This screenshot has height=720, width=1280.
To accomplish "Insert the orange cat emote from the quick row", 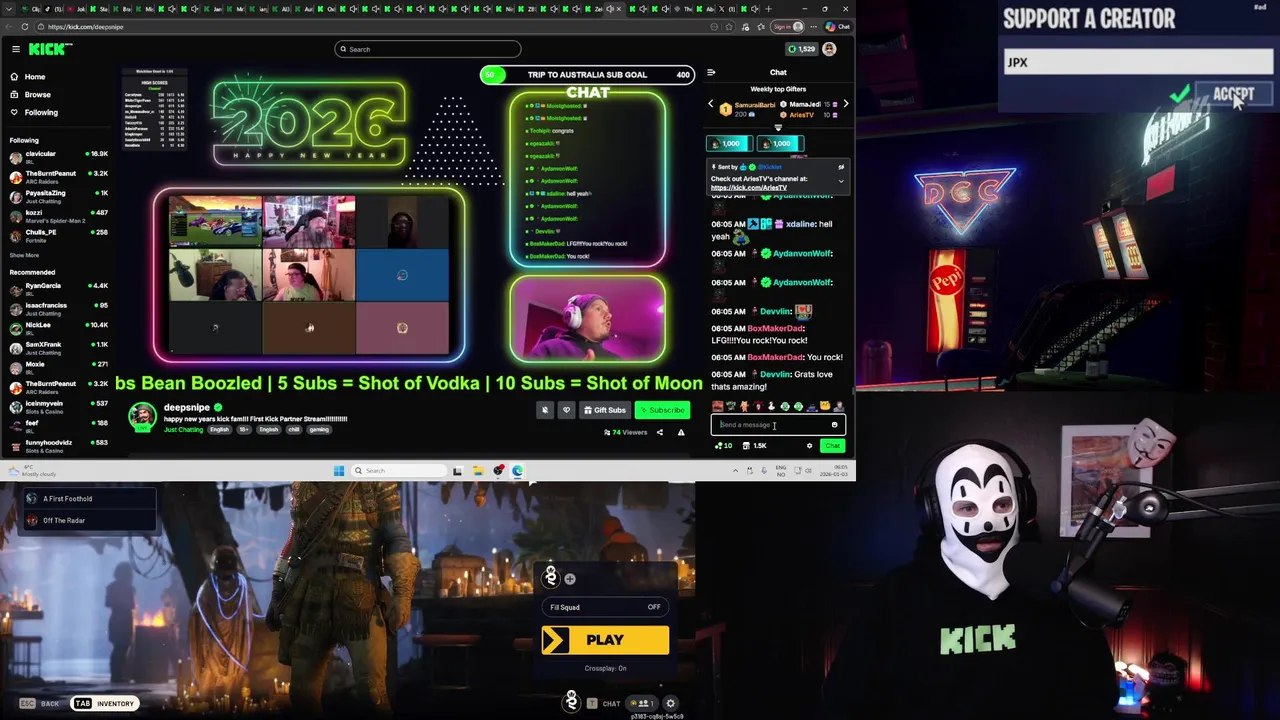I will [x=744, y=407].
